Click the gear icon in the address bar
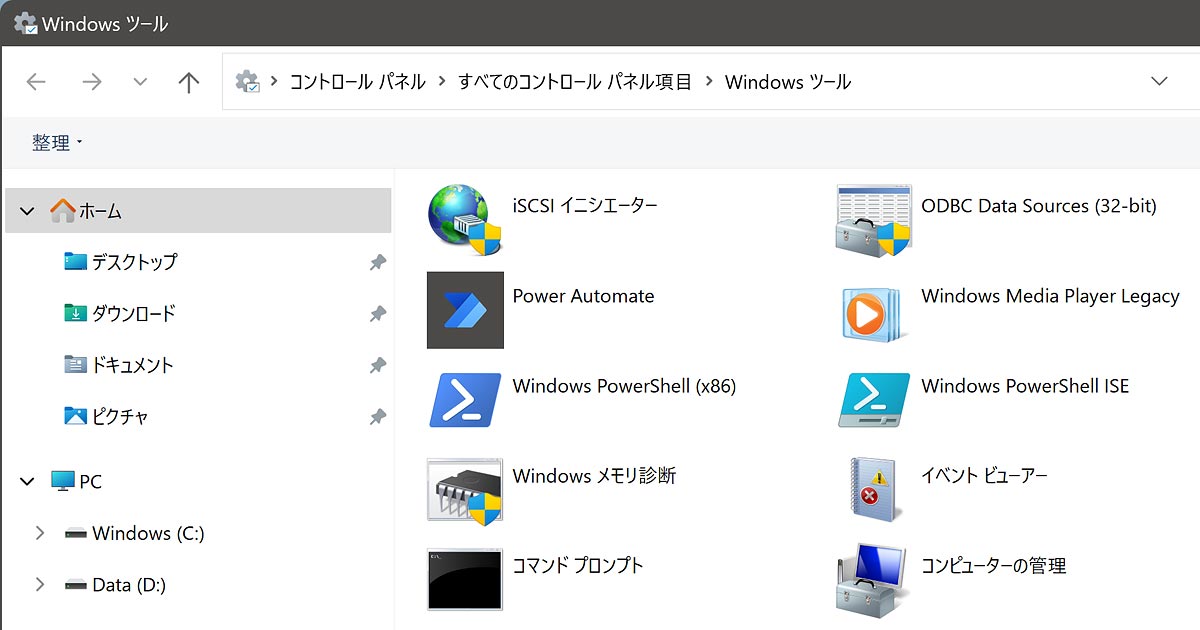 (248, 82)
